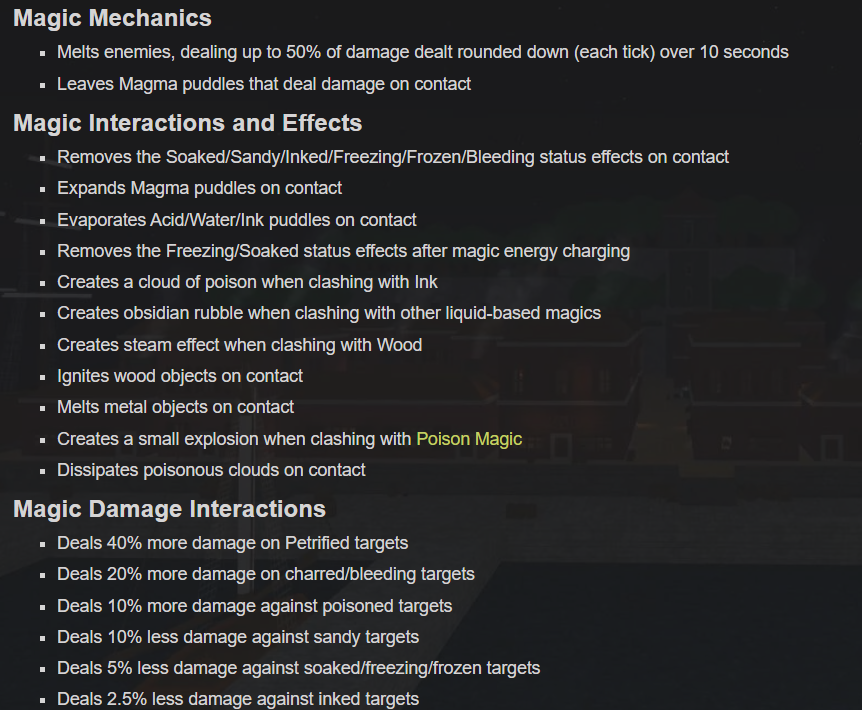This screenshot has height=710, width=862.
Task: Click the Leaves Magma puddles bullet text
Action: [x=264, y=84]
